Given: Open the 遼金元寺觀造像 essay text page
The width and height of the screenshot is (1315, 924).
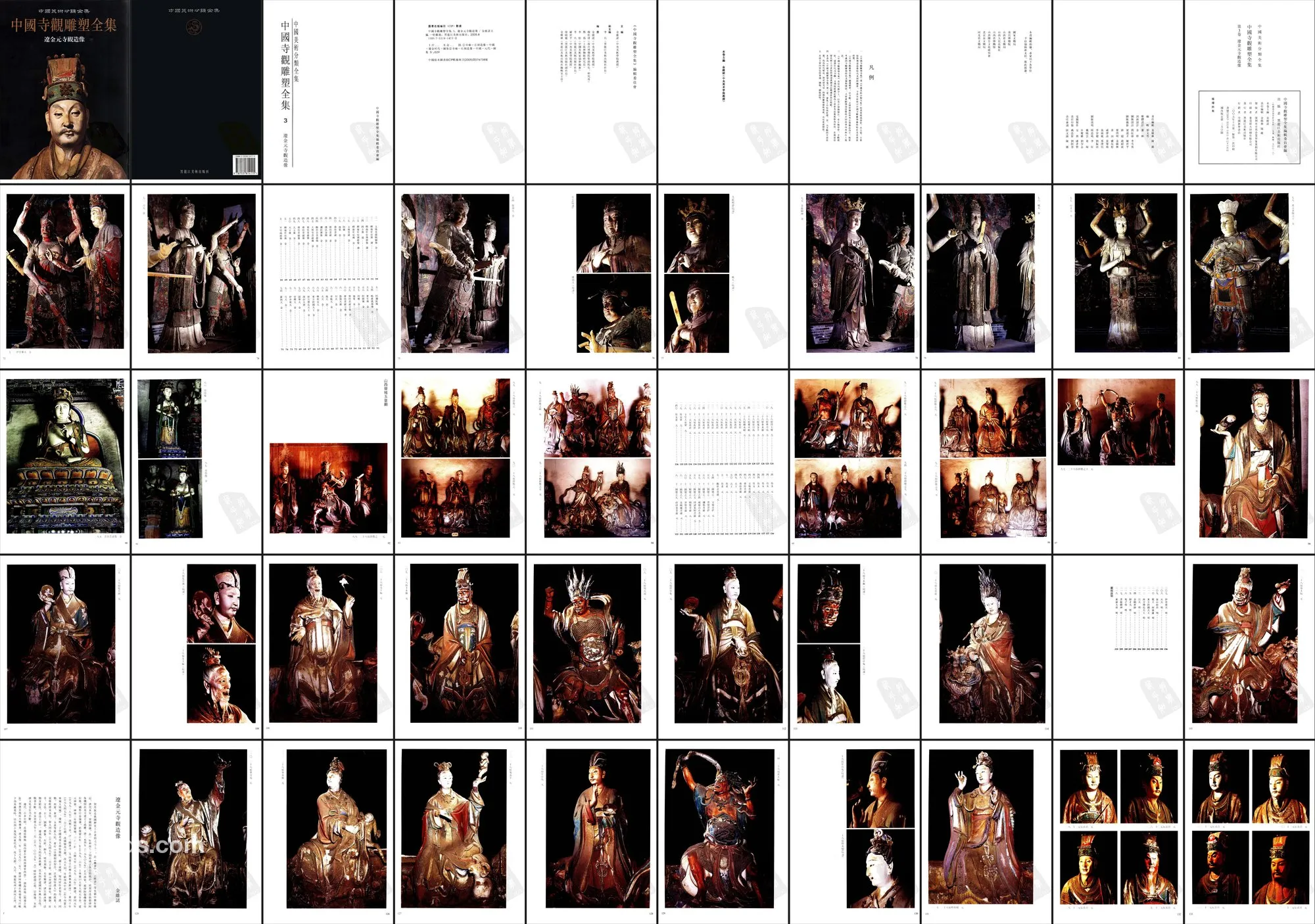Looking at the screenshot, I should click(x=64, y=831).
